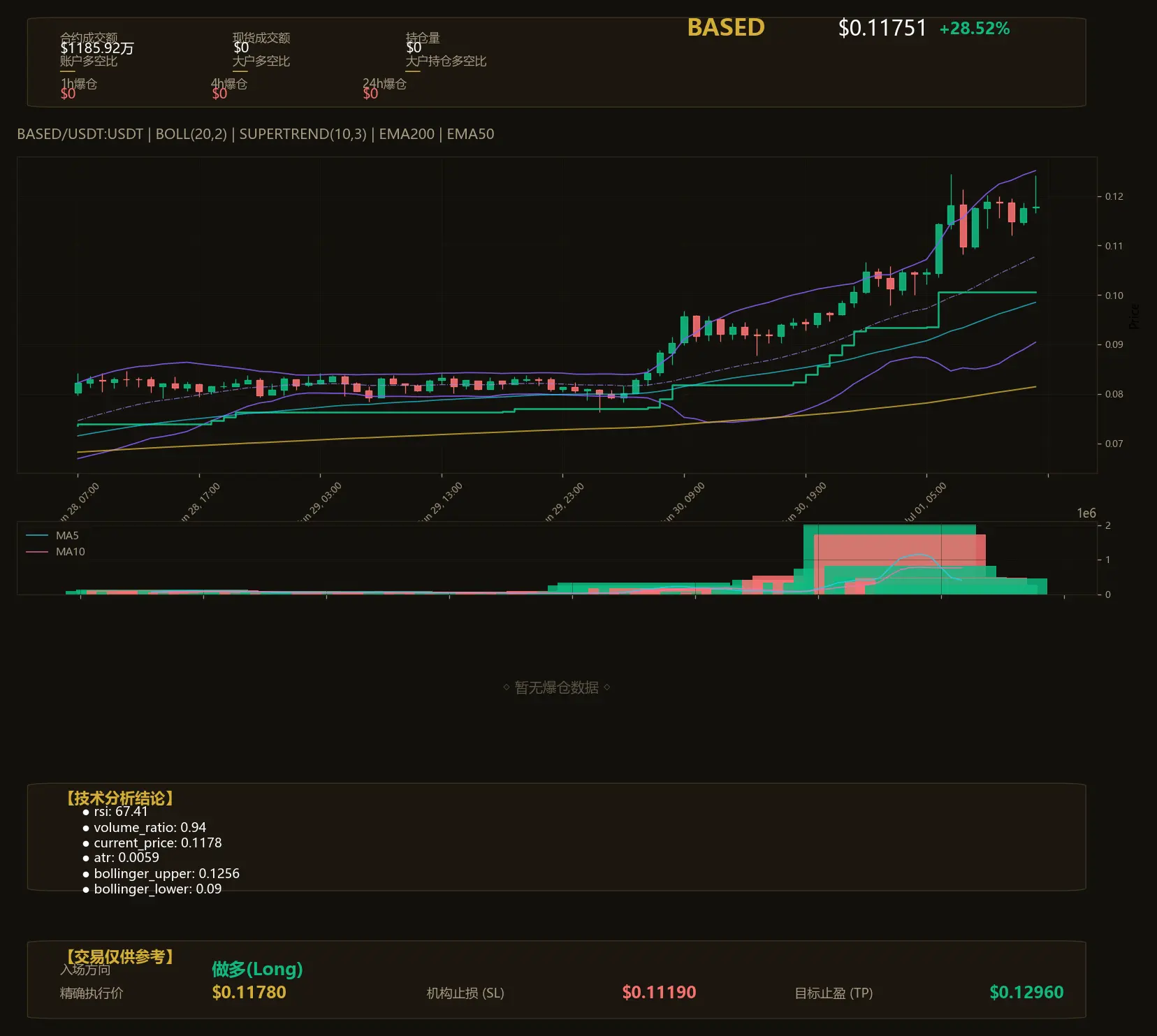Select the $0.11751 current price

point(882,28)
